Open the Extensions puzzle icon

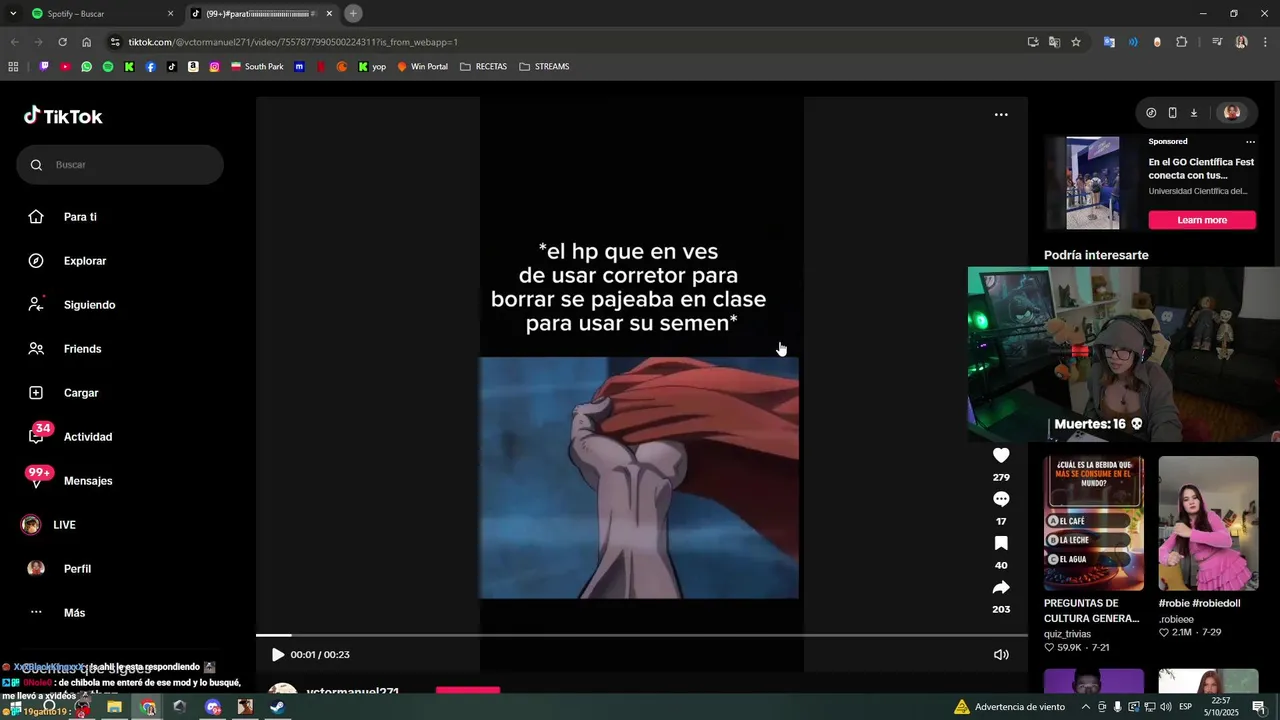point(1182,42)
